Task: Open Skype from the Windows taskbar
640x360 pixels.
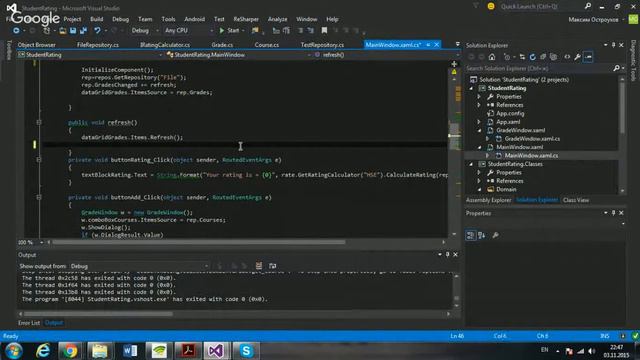Action: pyautogui.click(x=246, y=351)
